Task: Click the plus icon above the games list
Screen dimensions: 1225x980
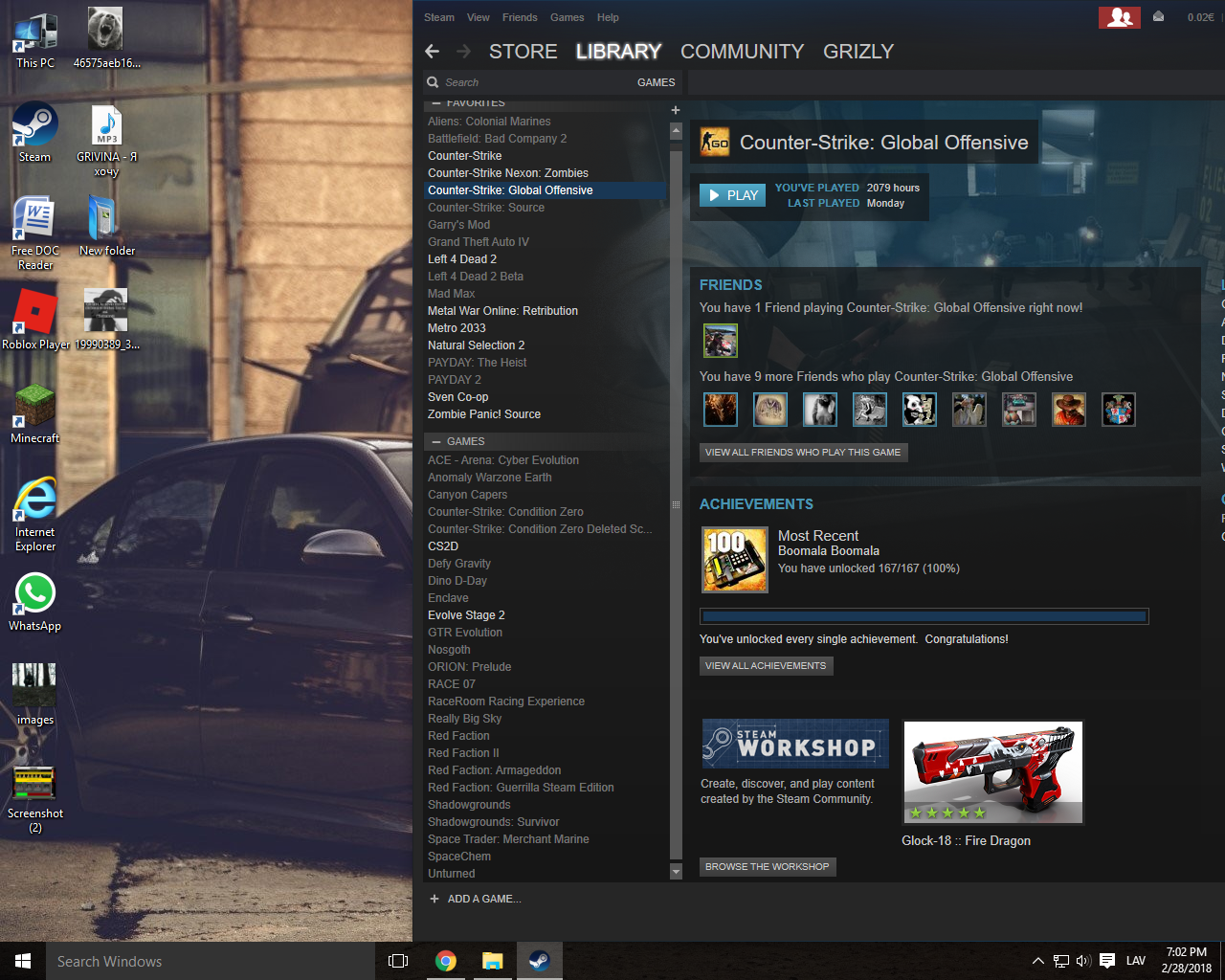Action: (676, 110)
